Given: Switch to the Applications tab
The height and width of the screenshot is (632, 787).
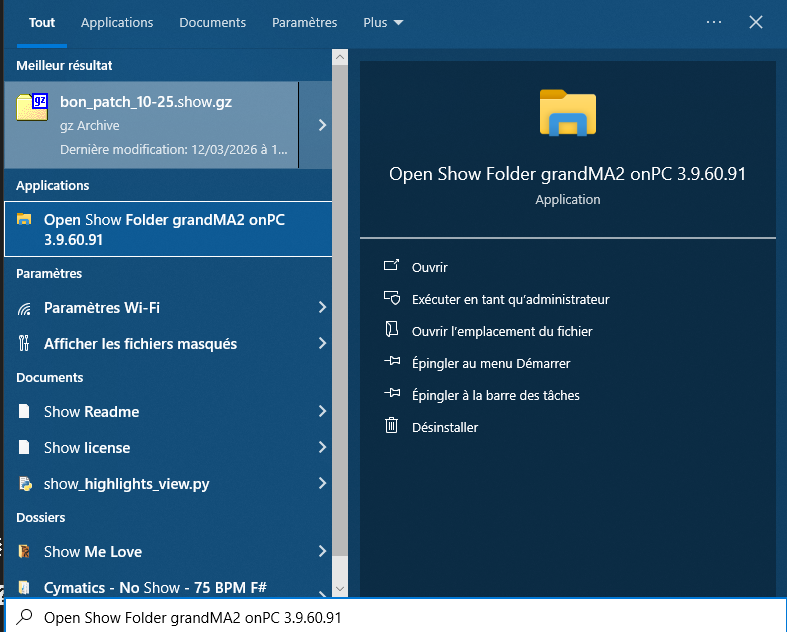Looking at the screenshot, I should coord(117,23).
